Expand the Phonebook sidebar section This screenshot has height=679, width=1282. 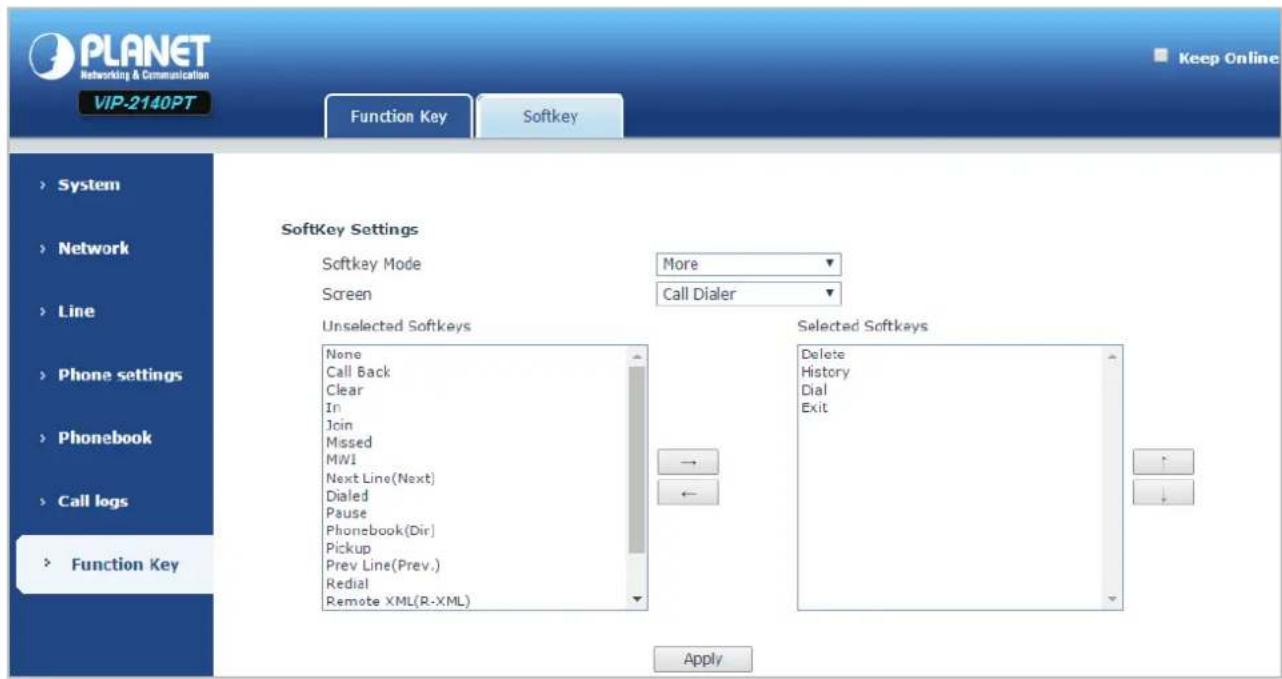pyautogui.click(x=104, y=438)
